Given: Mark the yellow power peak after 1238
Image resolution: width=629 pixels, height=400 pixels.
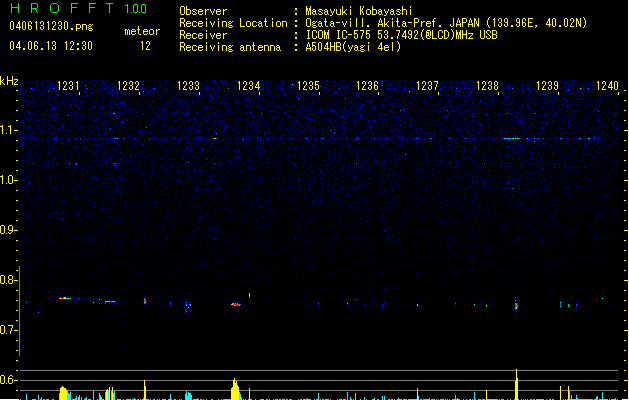Looking at the screenshot, I should pyautogui.click(x=517, y=384).
